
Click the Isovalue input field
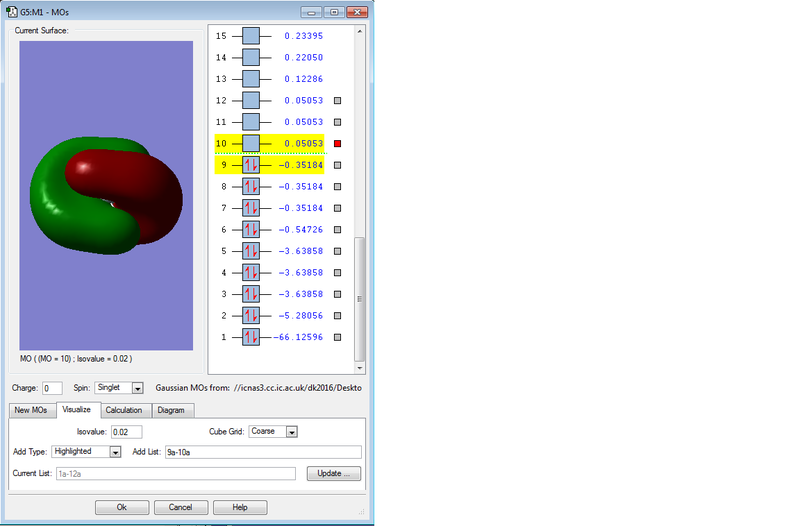tap(126, 432)
